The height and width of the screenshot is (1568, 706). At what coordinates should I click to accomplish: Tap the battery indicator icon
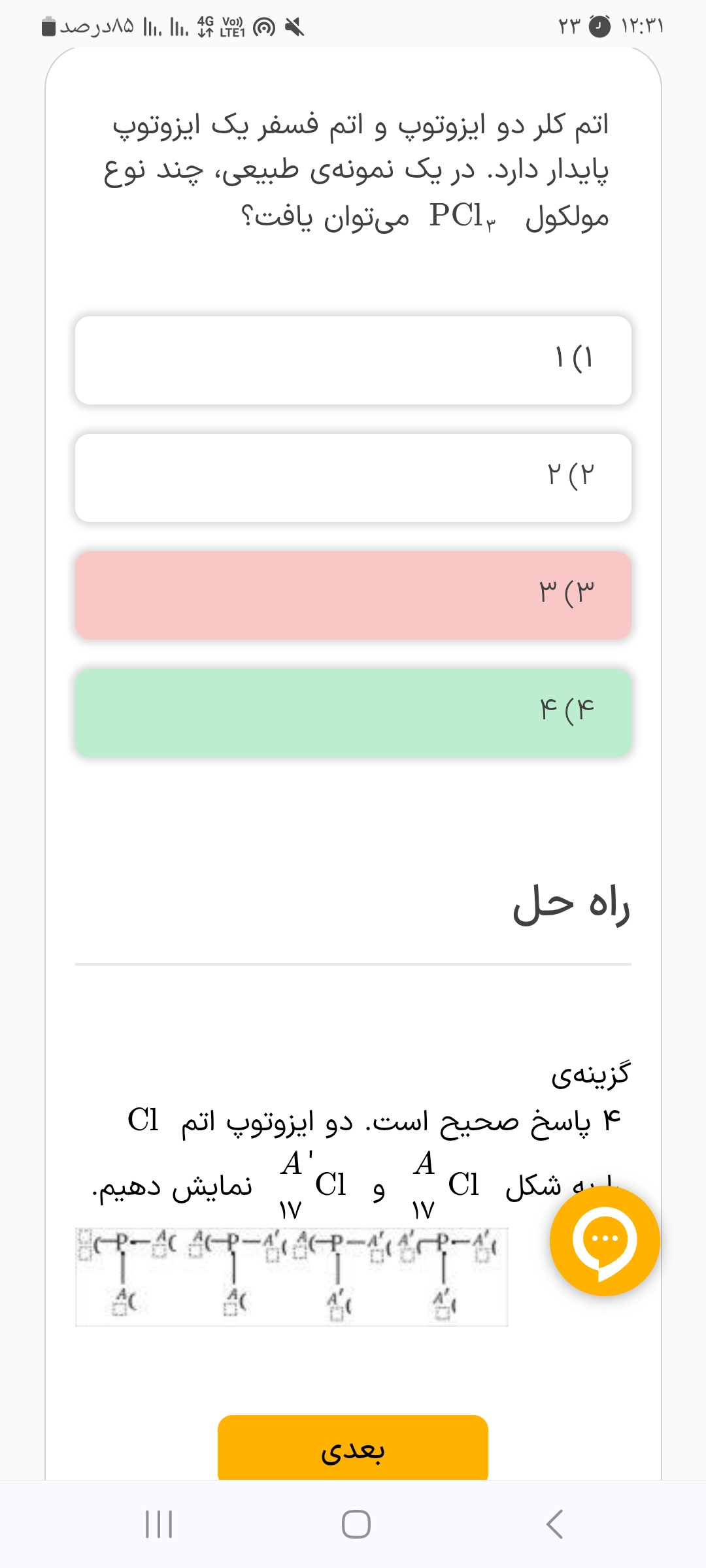(x=49, y=27)
